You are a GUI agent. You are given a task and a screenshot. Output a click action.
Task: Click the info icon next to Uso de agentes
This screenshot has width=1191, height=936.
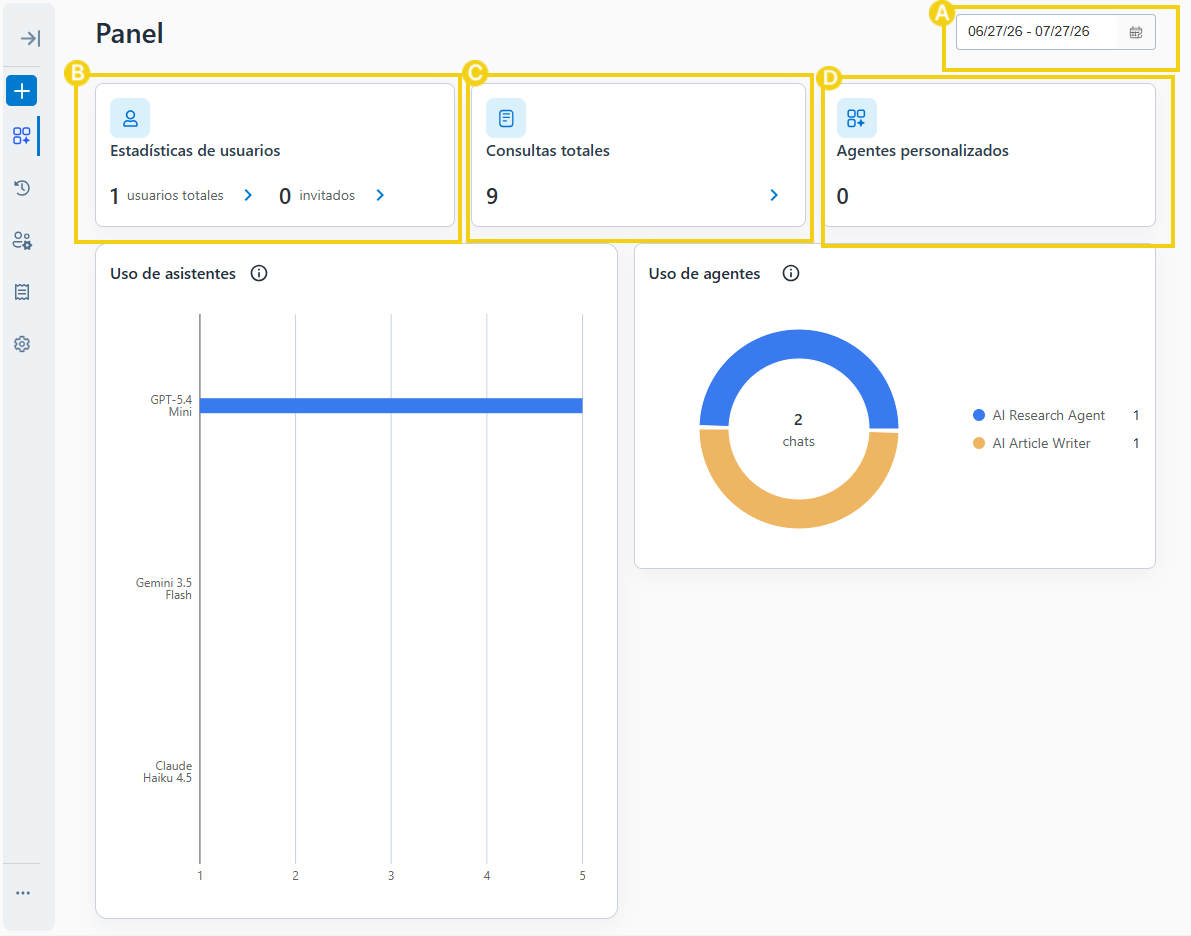[x=791, y=274]
